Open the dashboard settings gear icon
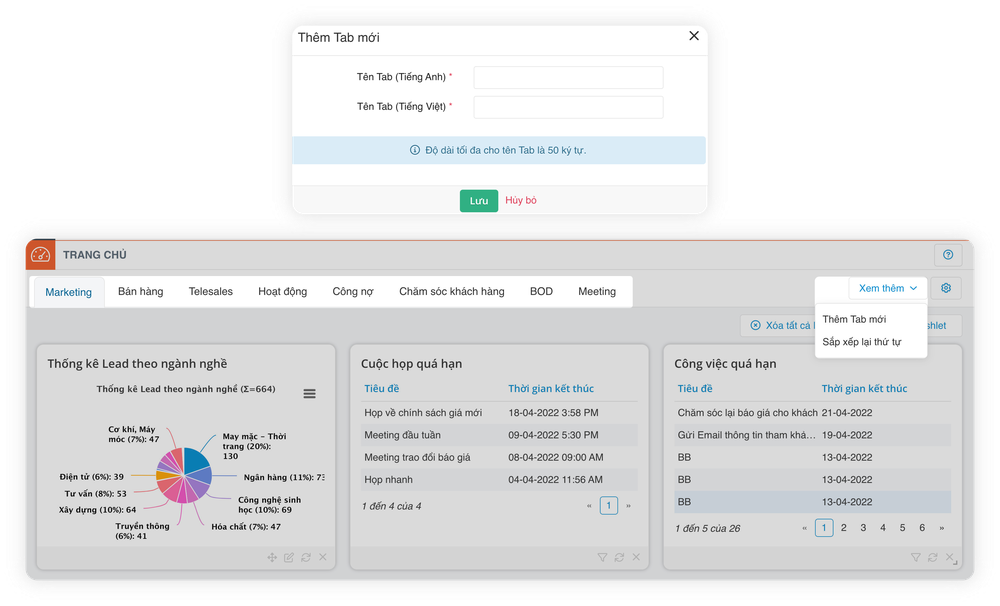This screenshot has height=606, width=1000. tap(946, 288)
